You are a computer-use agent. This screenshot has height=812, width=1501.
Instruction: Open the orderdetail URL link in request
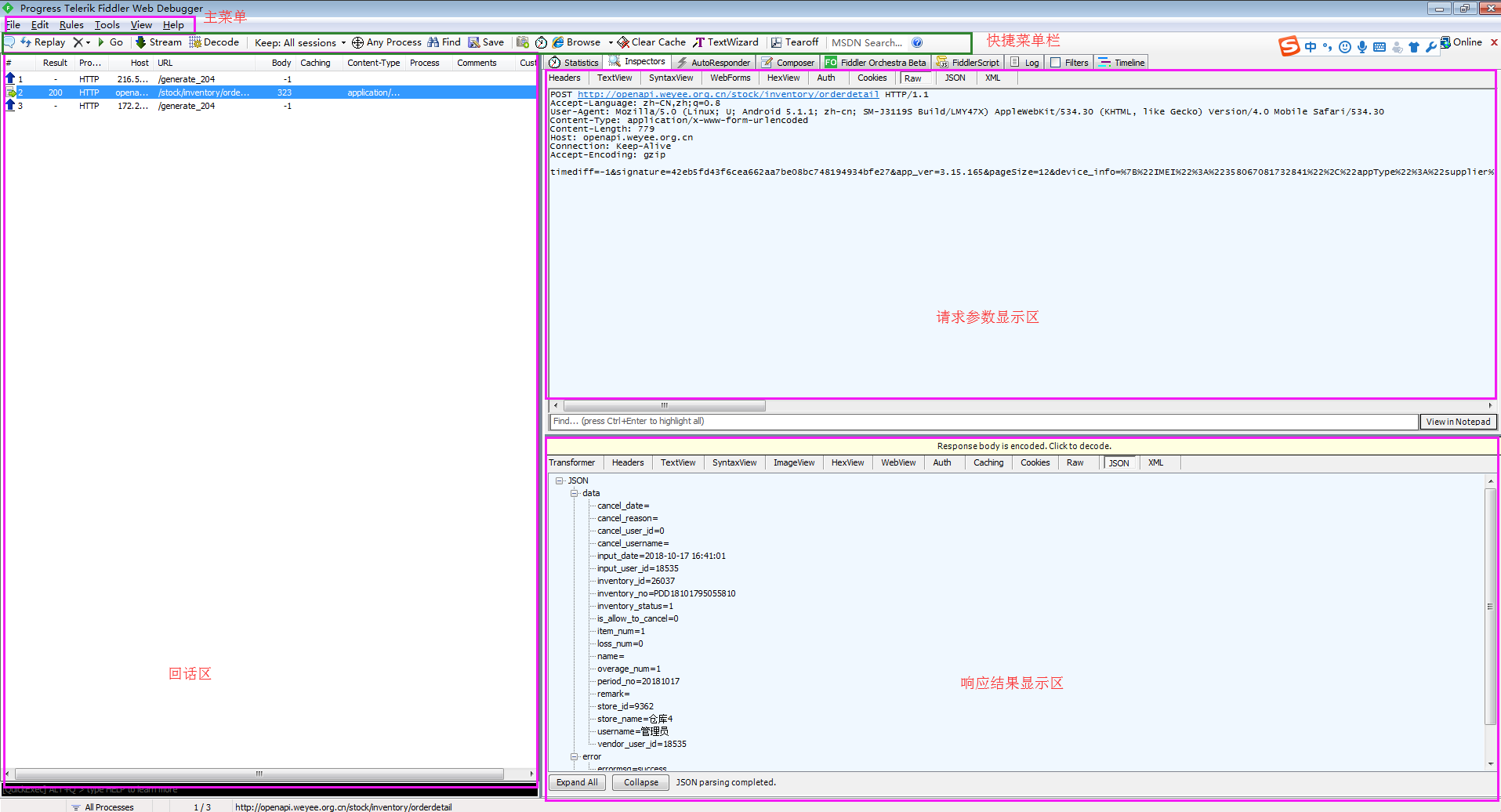pyautogui.click(x=728, y=94)
